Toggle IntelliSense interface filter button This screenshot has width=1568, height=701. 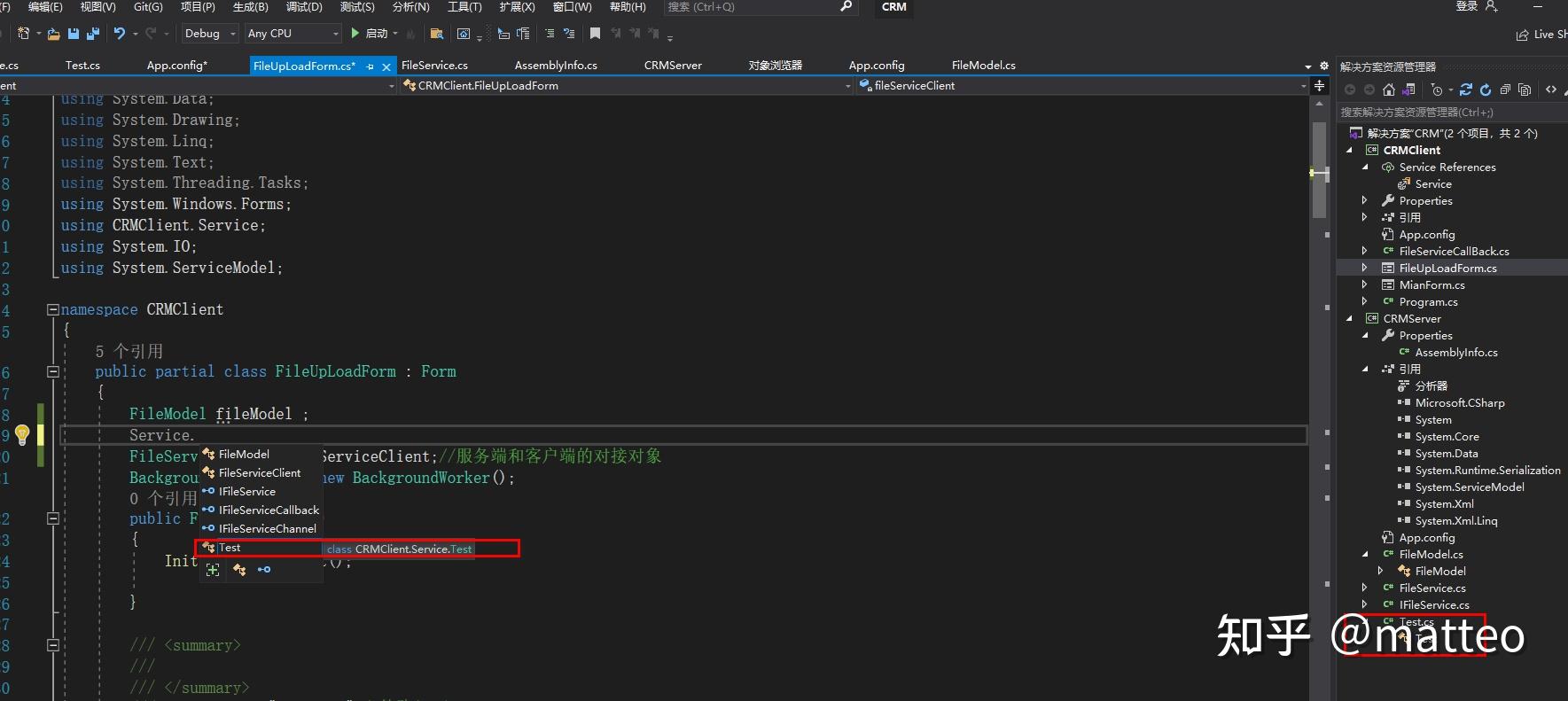pos(263,570)
